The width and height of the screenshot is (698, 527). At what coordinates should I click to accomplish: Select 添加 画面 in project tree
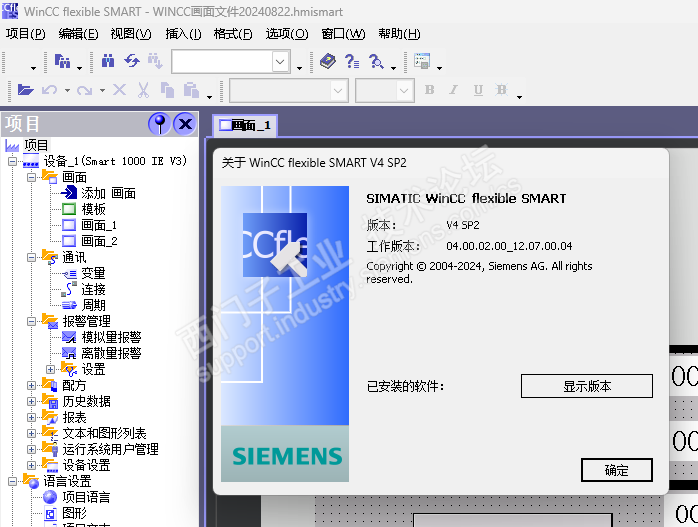[x=108, y=193]
